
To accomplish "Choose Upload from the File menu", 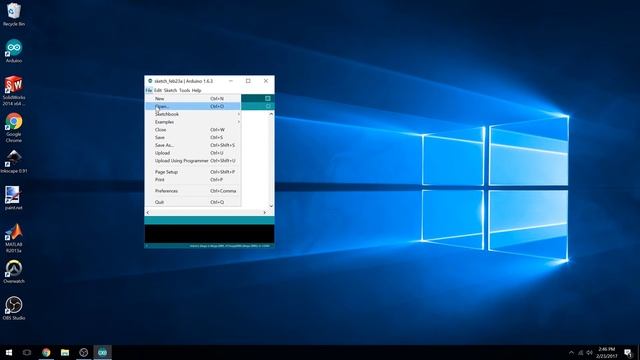I will [x=193, y=153].
